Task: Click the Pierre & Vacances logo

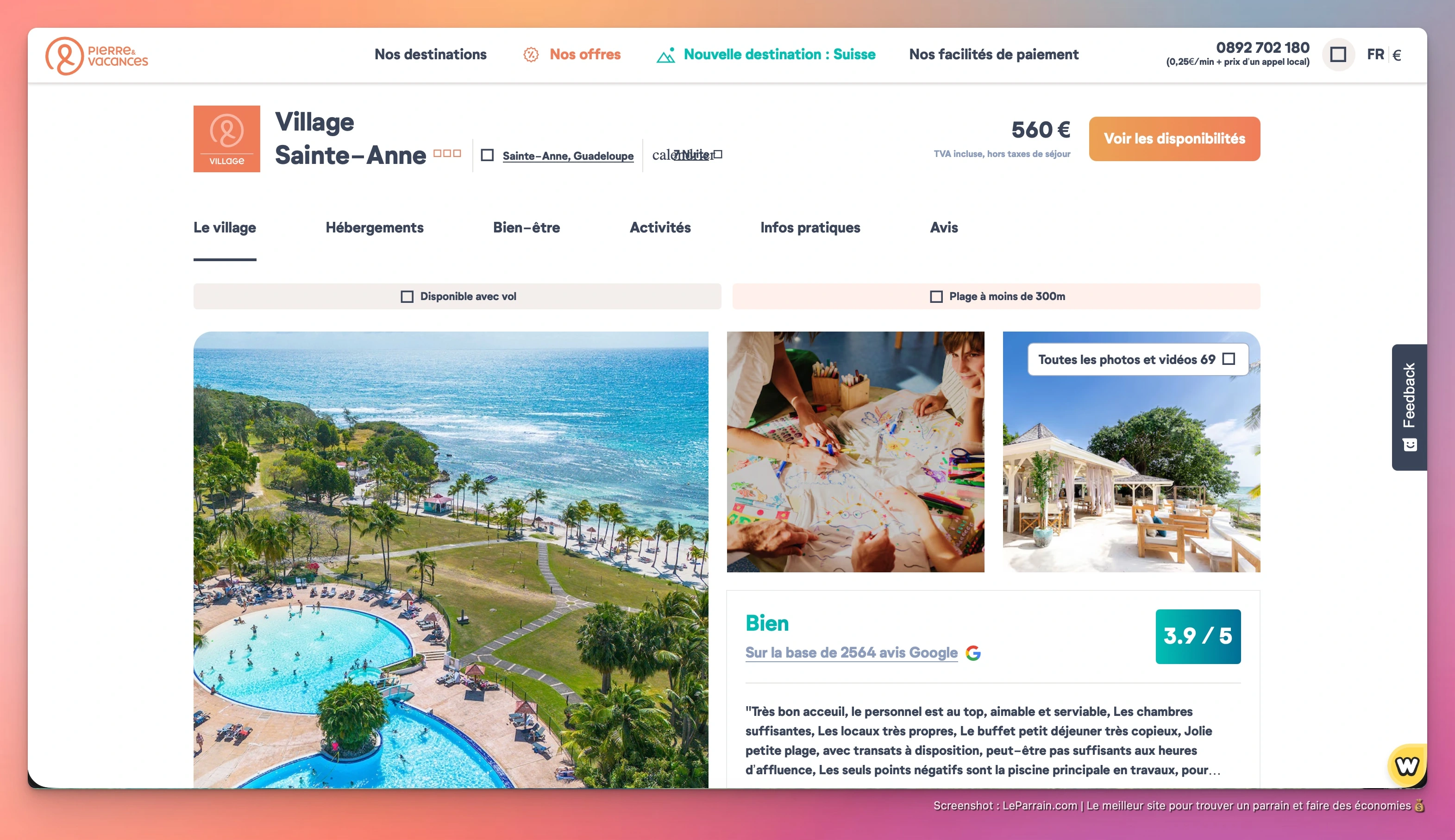Action: coord(96,56)
